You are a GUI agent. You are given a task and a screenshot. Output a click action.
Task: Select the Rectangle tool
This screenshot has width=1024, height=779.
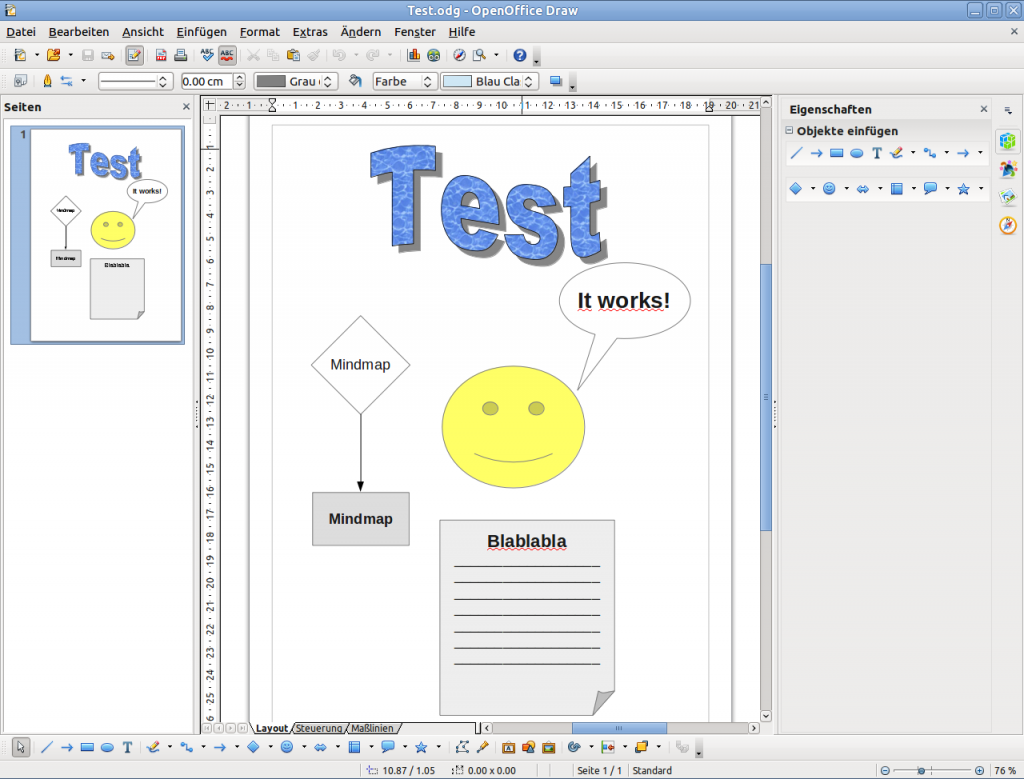click(x=86, y=747)
